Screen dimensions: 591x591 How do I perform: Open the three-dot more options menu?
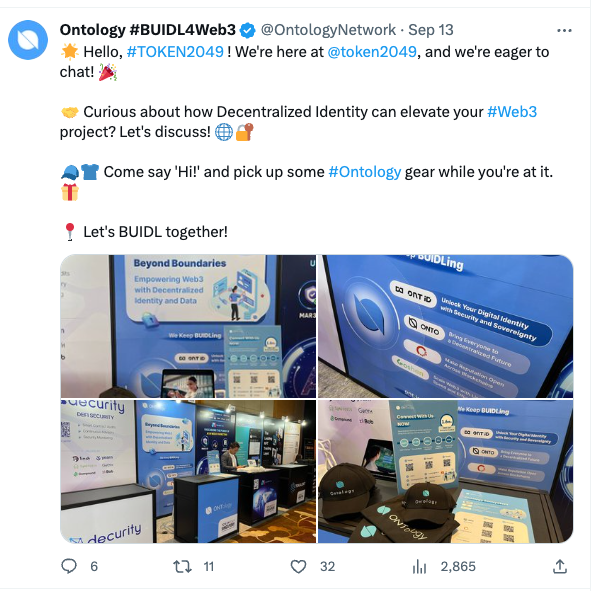564,31
